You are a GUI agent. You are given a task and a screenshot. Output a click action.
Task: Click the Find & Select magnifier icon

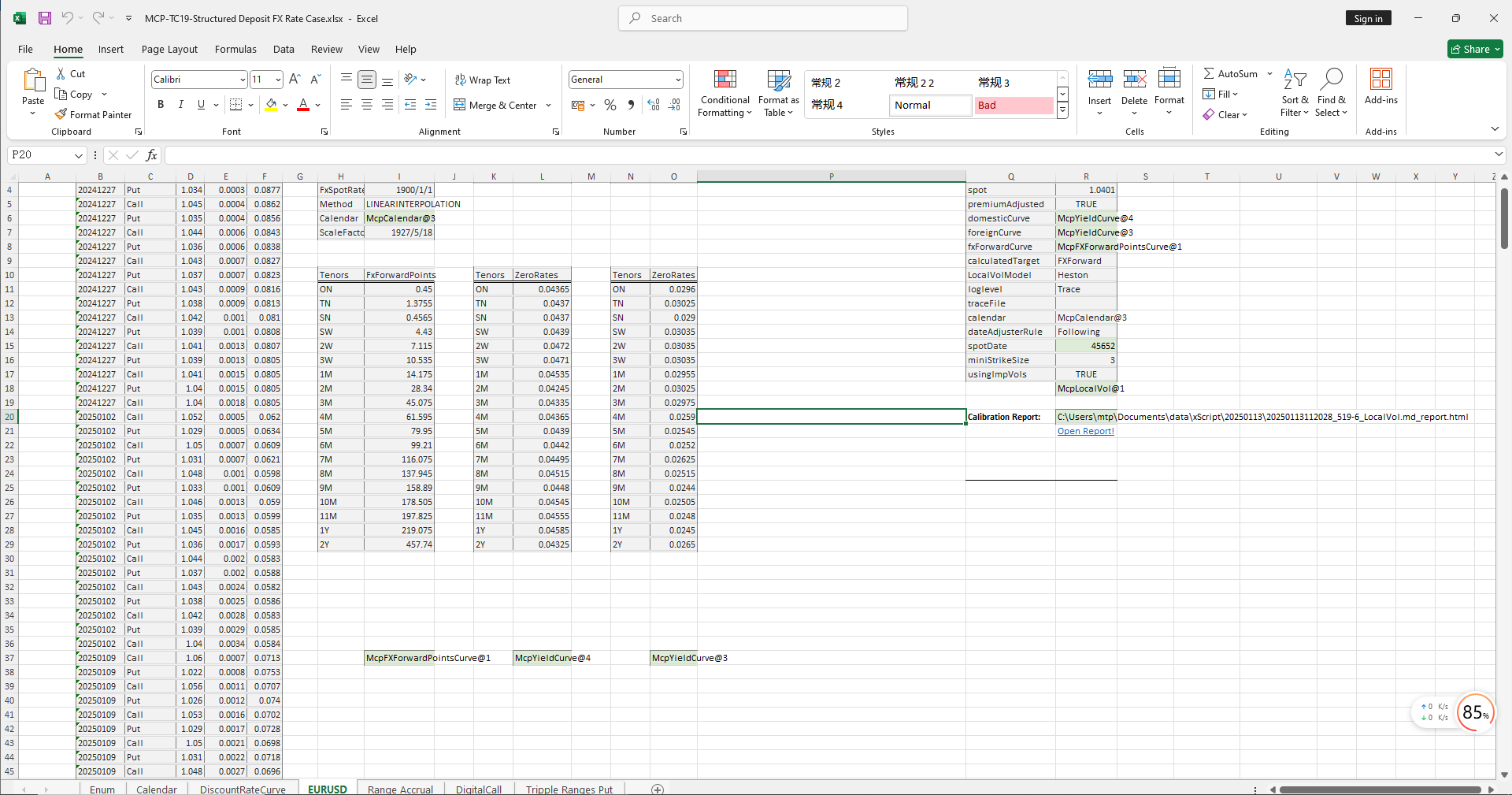pyautogui.click(x=1332, y=79)
